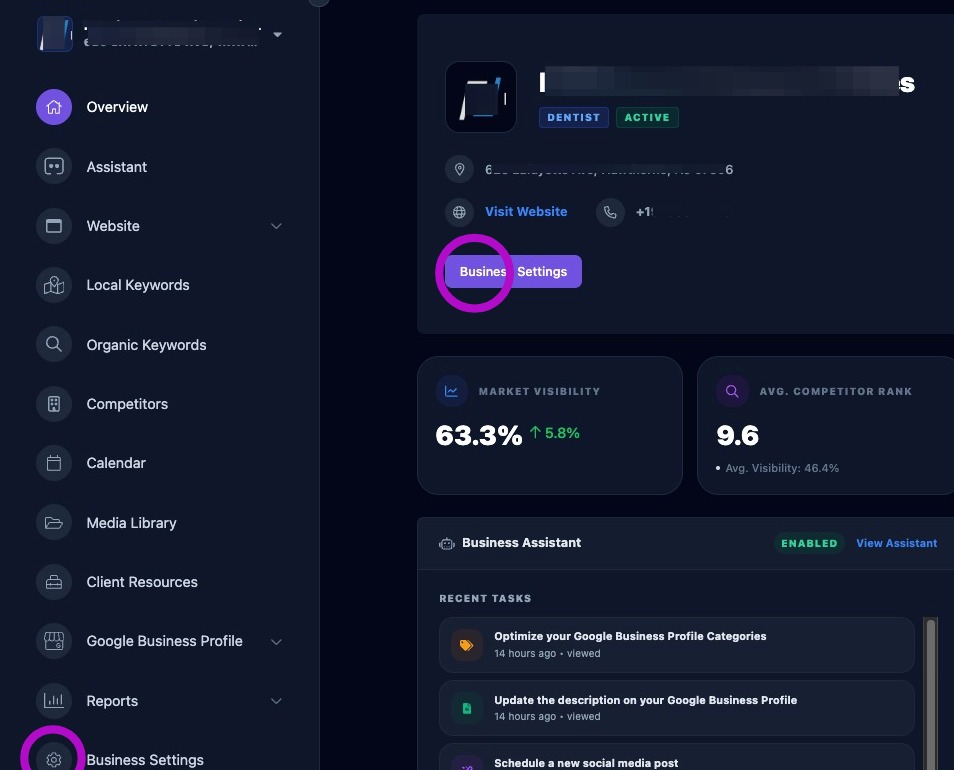Click the Market Visibility chart icon
This screenshot has height=770, width=954.
coord(451,391)
